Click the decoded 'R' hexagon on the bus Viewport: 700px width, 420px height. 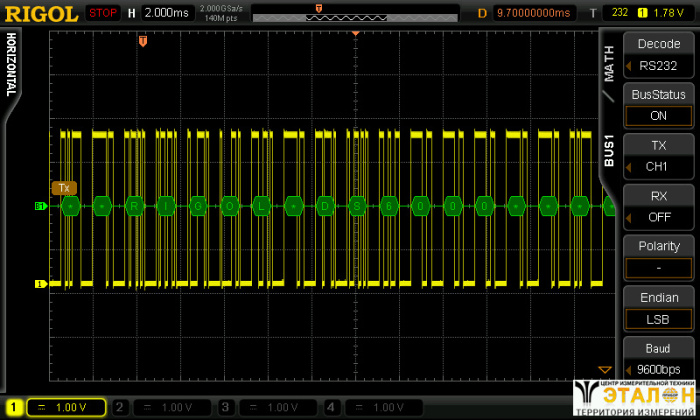(133, 206)
